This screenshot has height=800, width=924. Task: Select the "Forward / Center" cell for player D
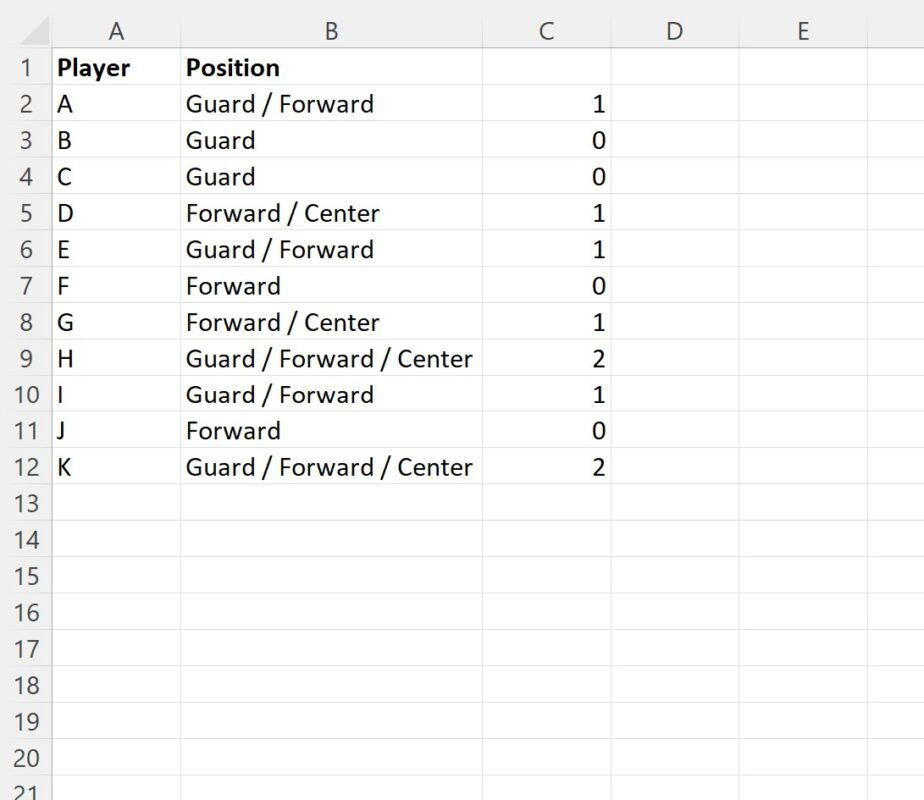click(331, 213)
